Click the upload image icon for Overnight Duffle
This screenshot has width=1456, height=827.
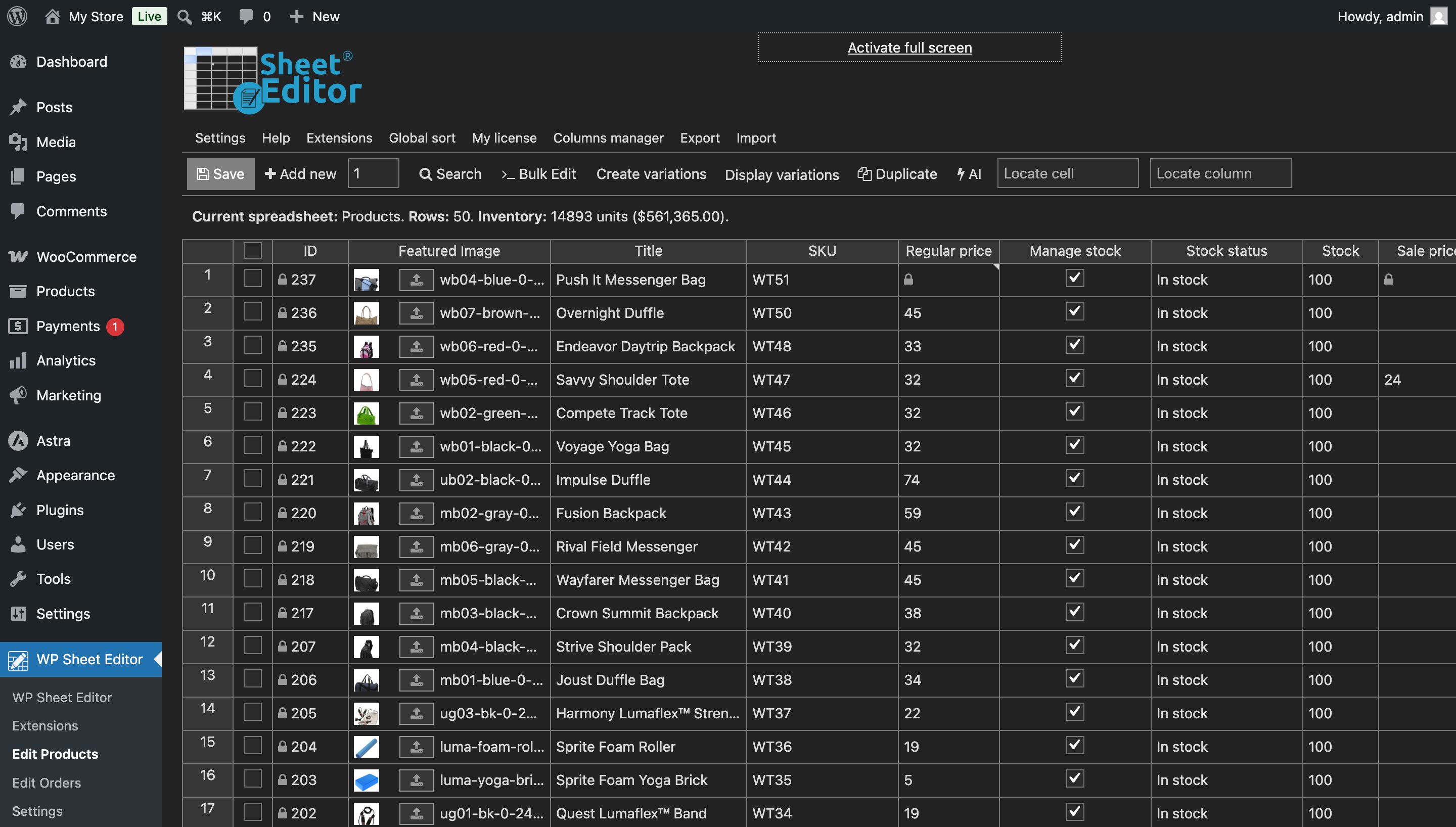click(x=416, y=313)
